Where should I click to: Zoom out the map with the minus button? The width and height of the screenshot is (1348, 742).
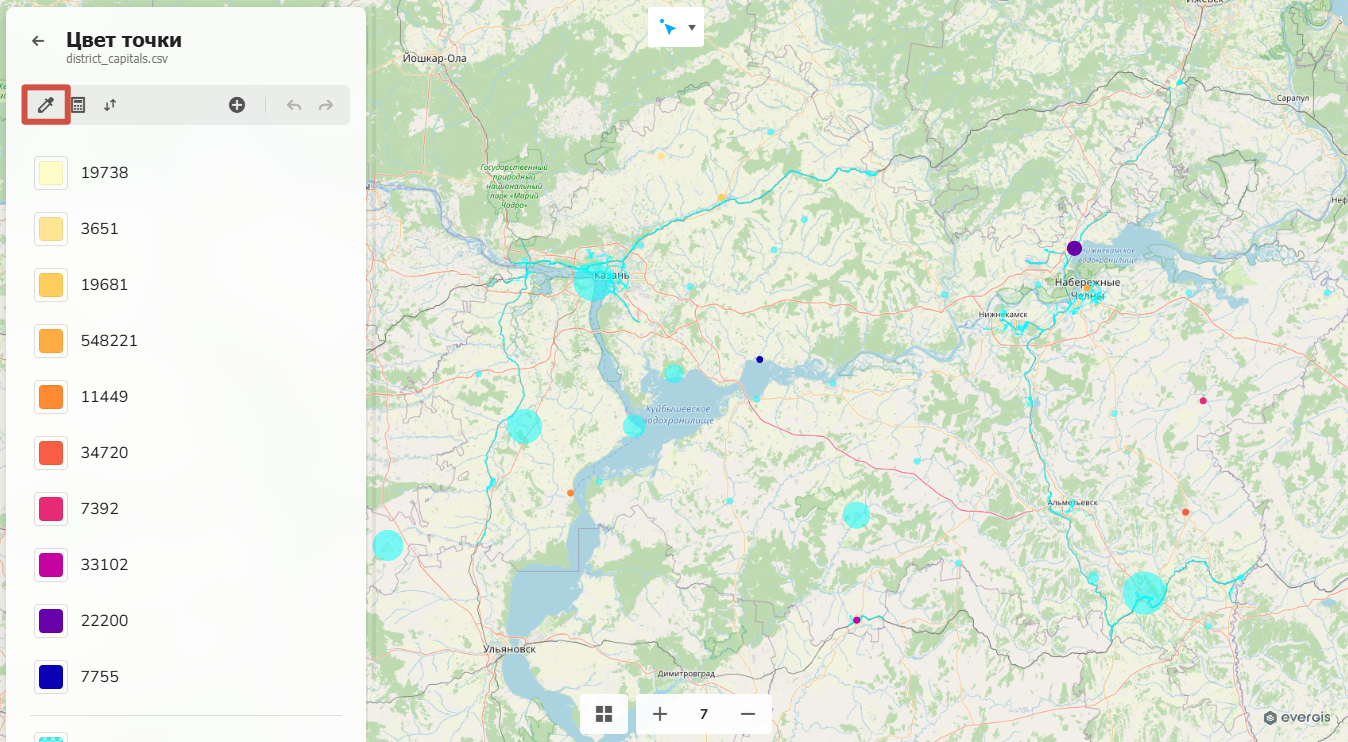tap(748, 714)
